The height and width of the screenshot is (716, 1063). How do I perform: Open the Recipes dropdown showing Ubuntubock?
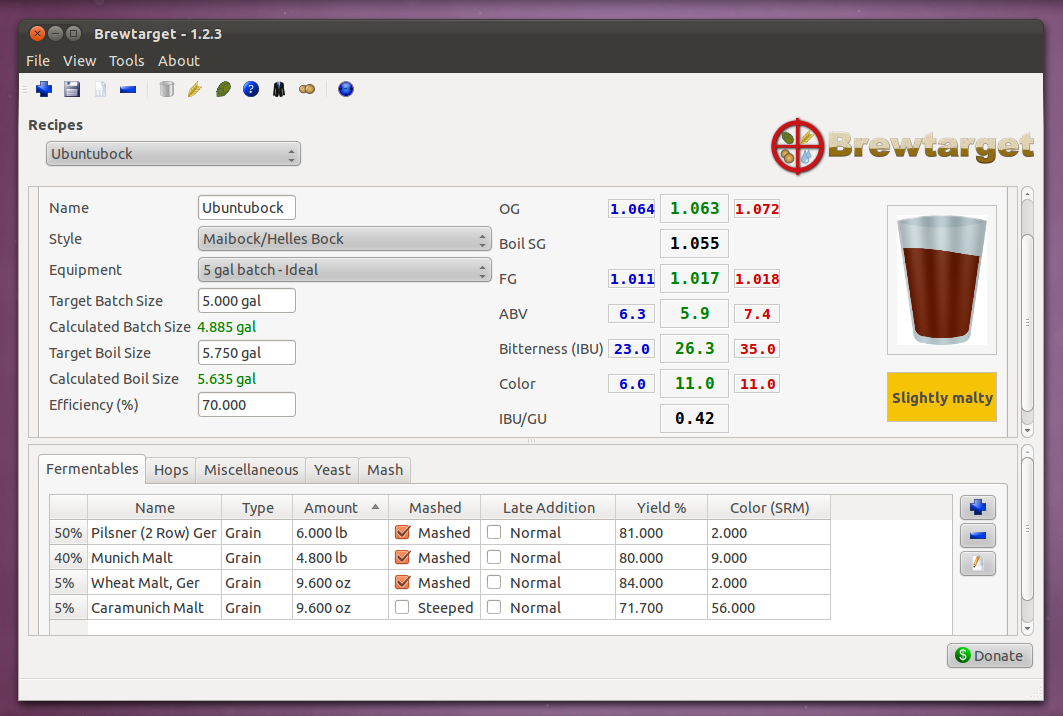point(173,154)
